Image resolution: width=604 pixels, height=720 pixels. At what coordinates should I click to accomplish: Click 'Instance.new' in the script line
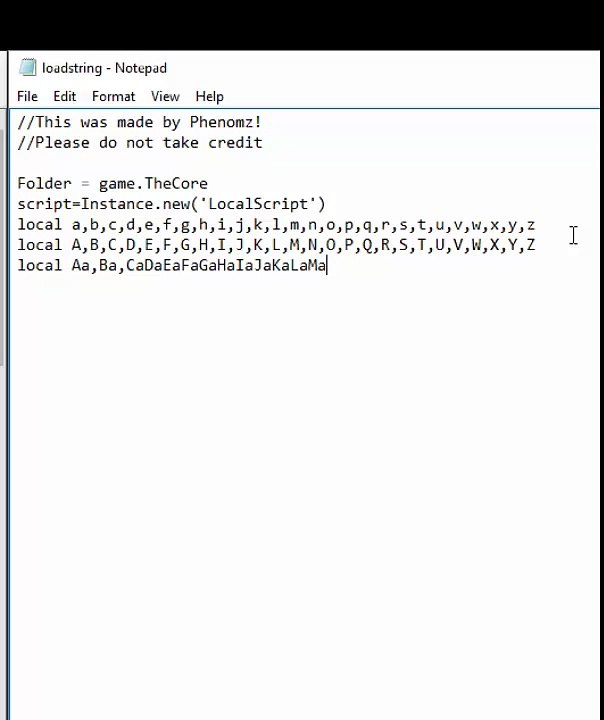point(135,204)
